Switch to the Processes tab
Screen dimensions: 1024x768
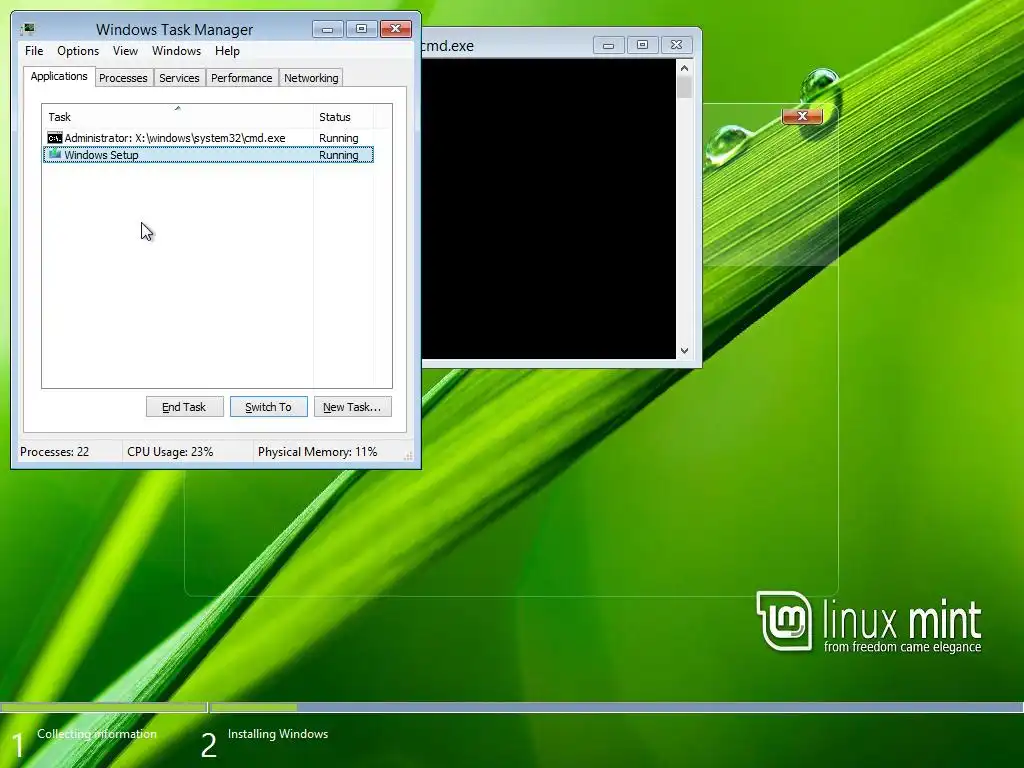123,78
